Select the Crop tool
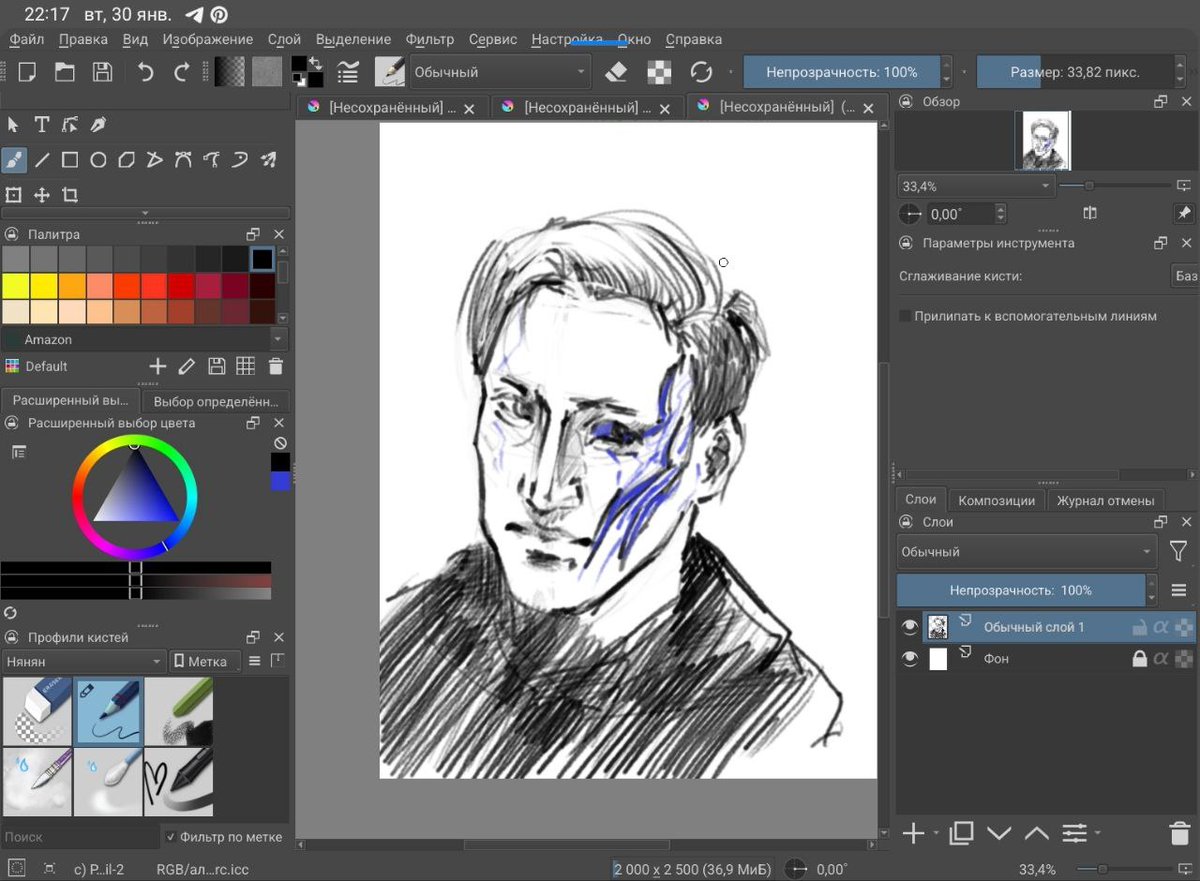 70,195
